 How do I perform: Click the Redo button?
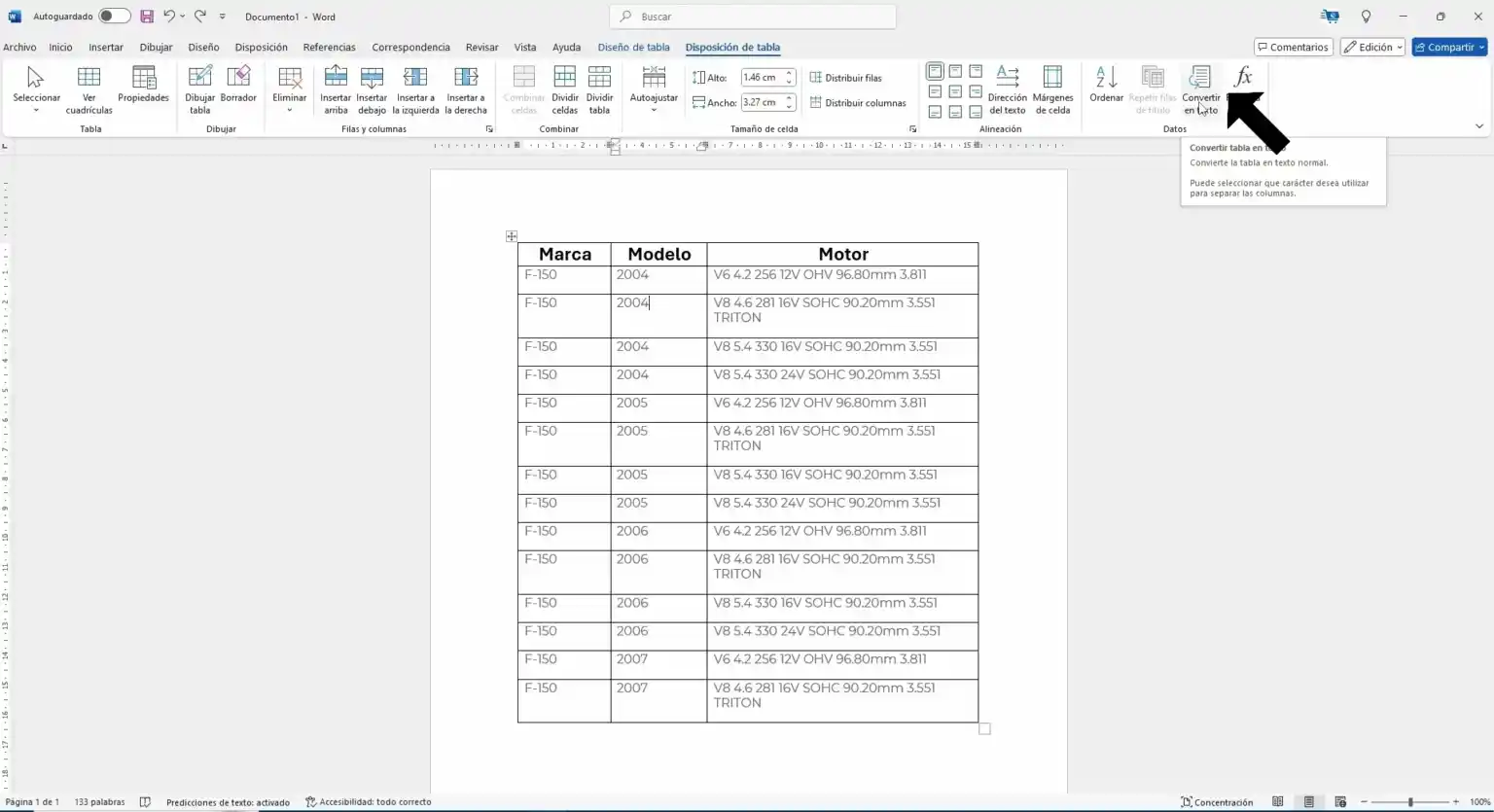(x=200, y=17)
